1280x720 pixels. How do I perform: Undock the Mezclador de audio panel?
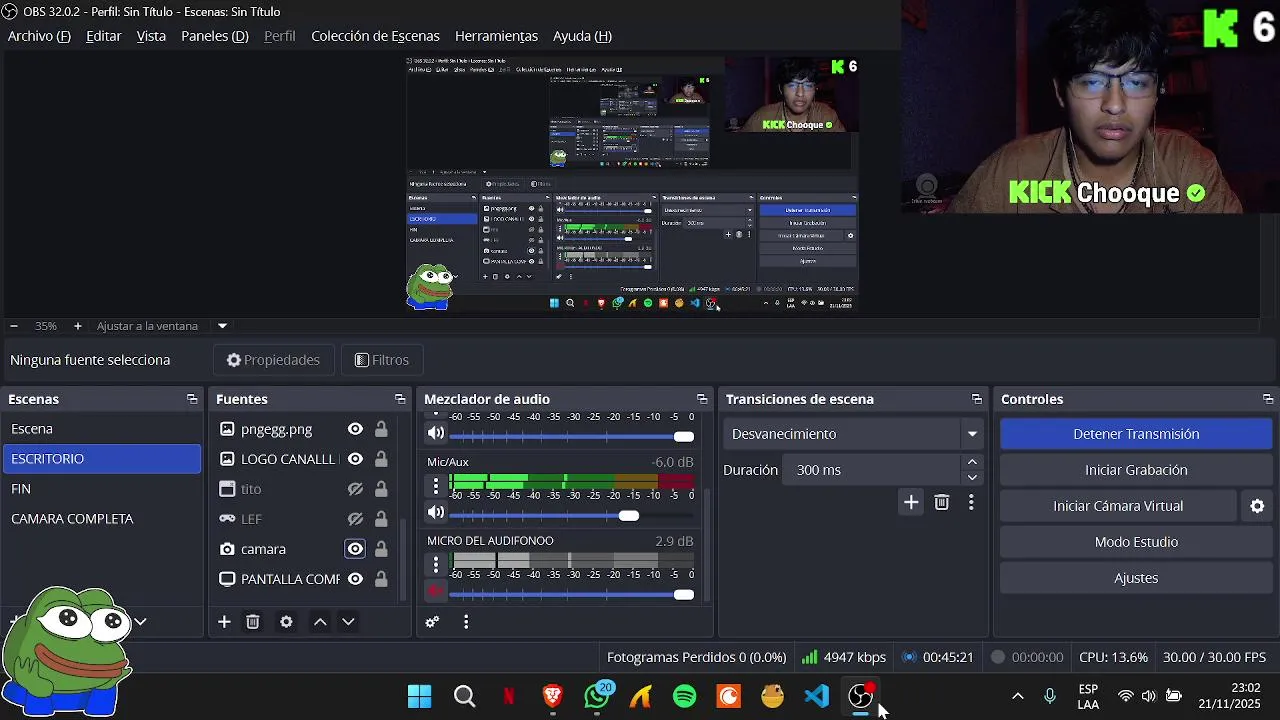coord(702,399)
